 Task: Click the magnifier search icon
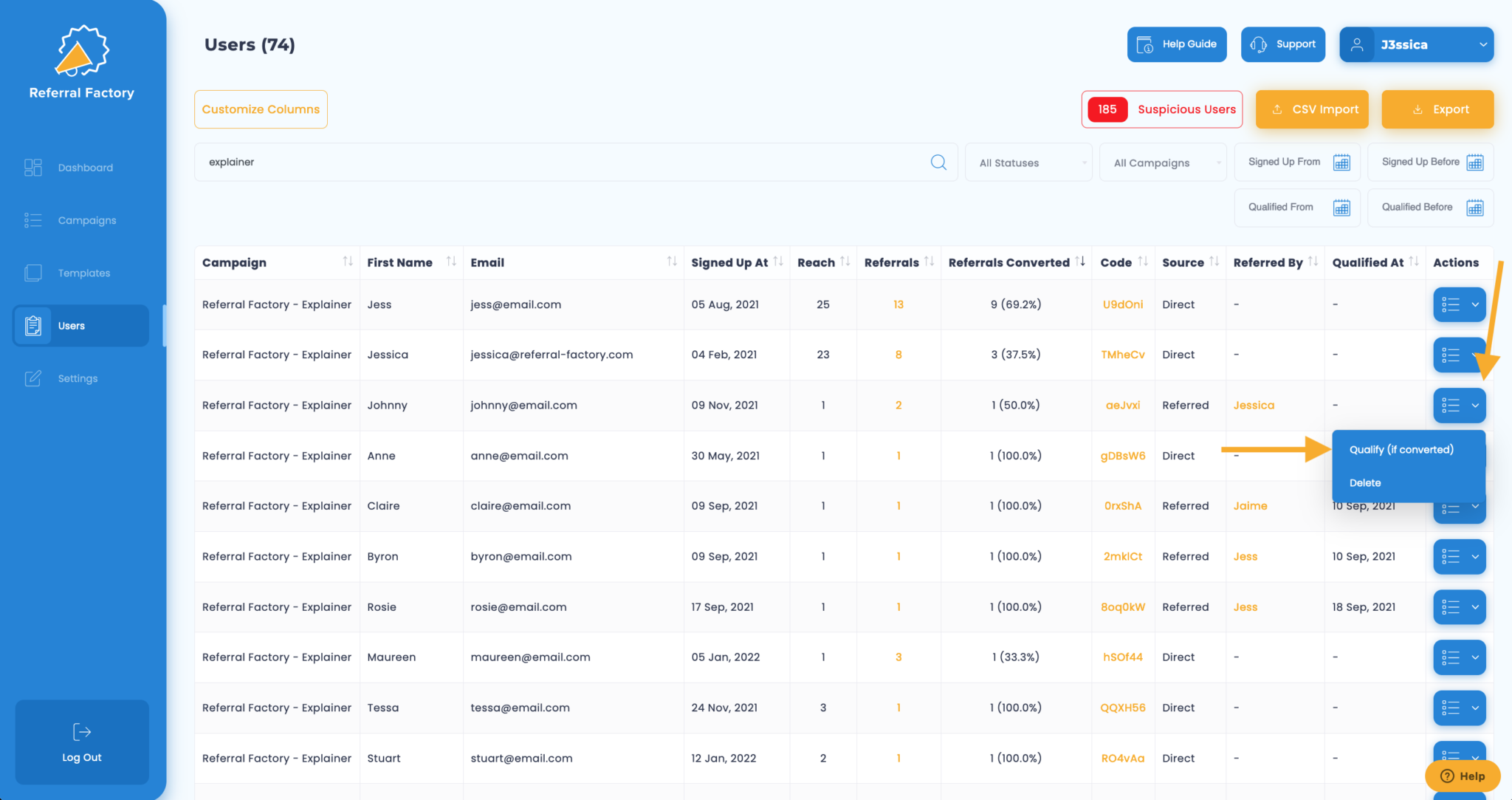[x=938, y=162]
